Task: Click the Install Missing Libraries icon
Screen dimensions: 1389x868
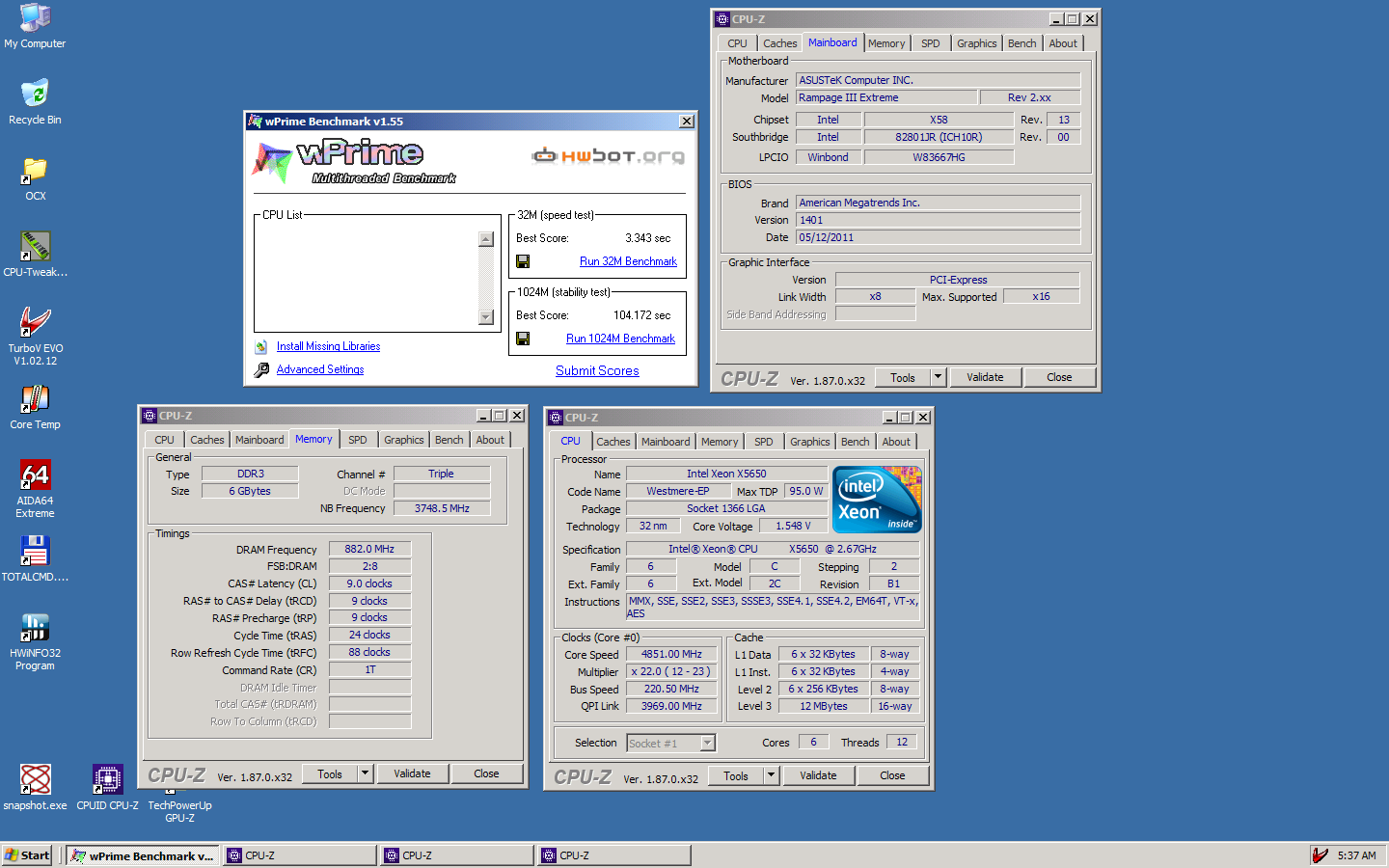Action: coord(260,346)
